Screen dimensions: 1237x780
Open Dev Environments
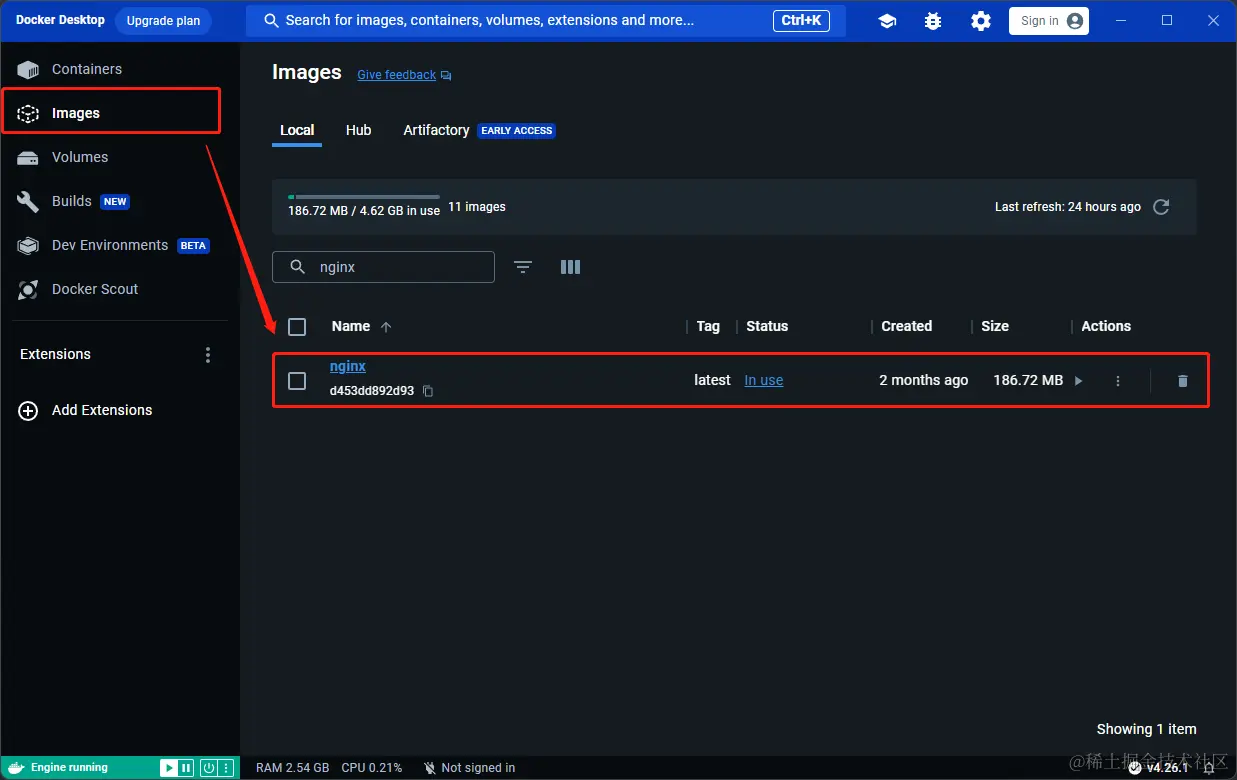pos(109,245)
